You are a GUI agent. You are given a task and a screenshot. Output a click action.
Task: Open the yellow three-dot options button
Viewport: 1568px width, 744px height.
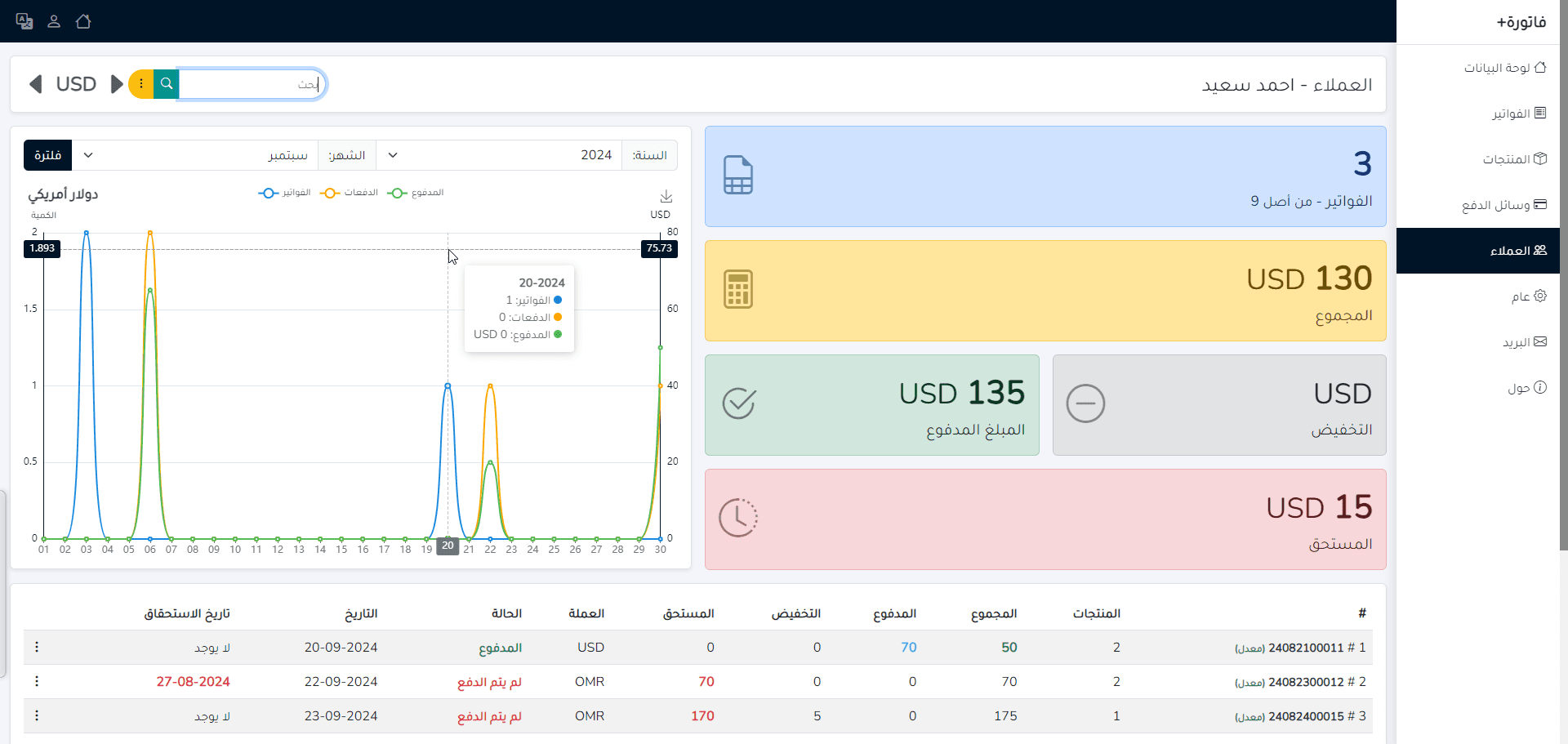click(x=141, y=84)
